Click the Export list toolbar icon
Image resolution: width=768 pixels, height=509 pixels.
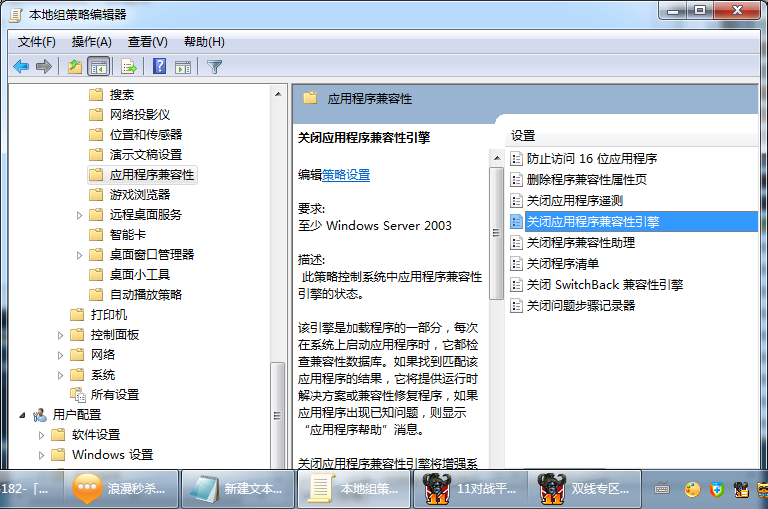[x=129, y=66]
